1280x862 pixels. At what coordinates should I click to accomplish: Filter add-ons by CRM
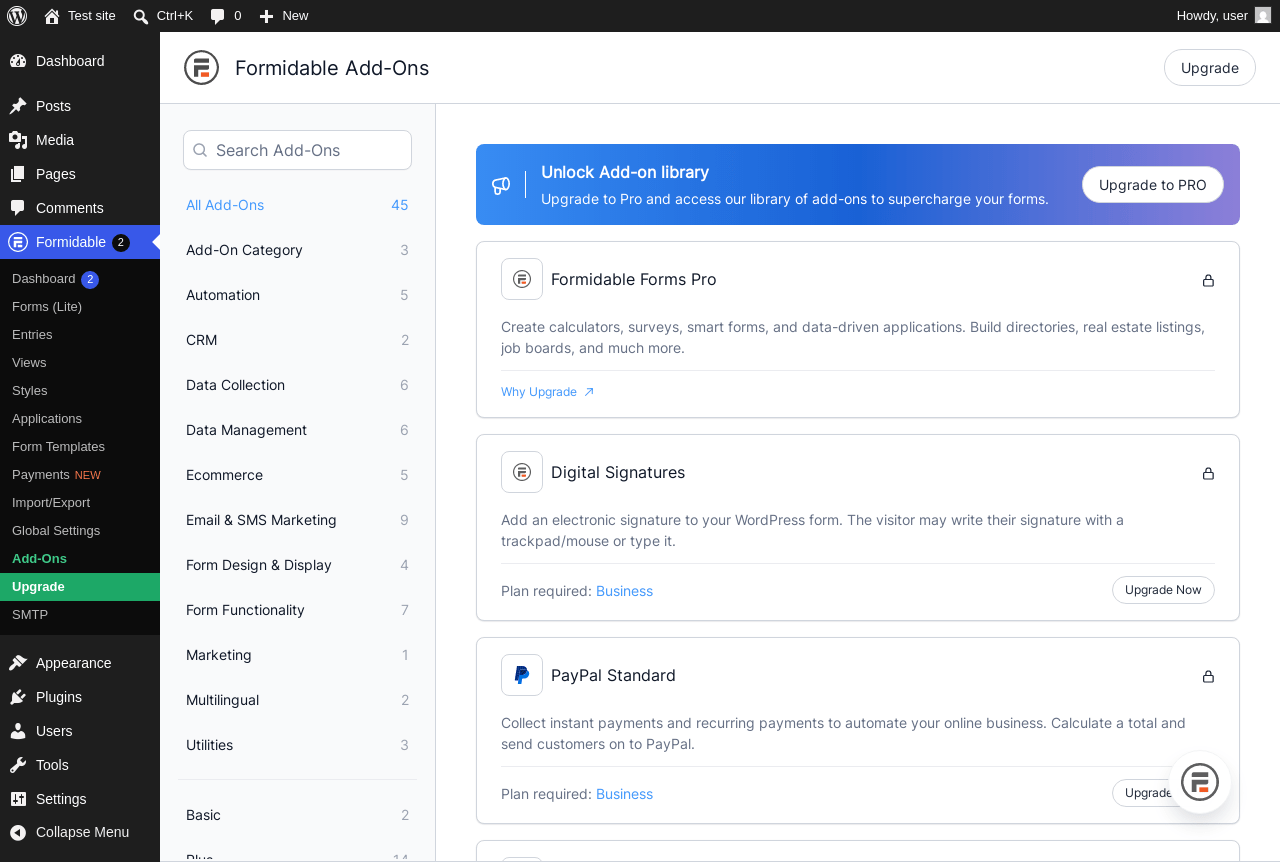tap(297, 340)
